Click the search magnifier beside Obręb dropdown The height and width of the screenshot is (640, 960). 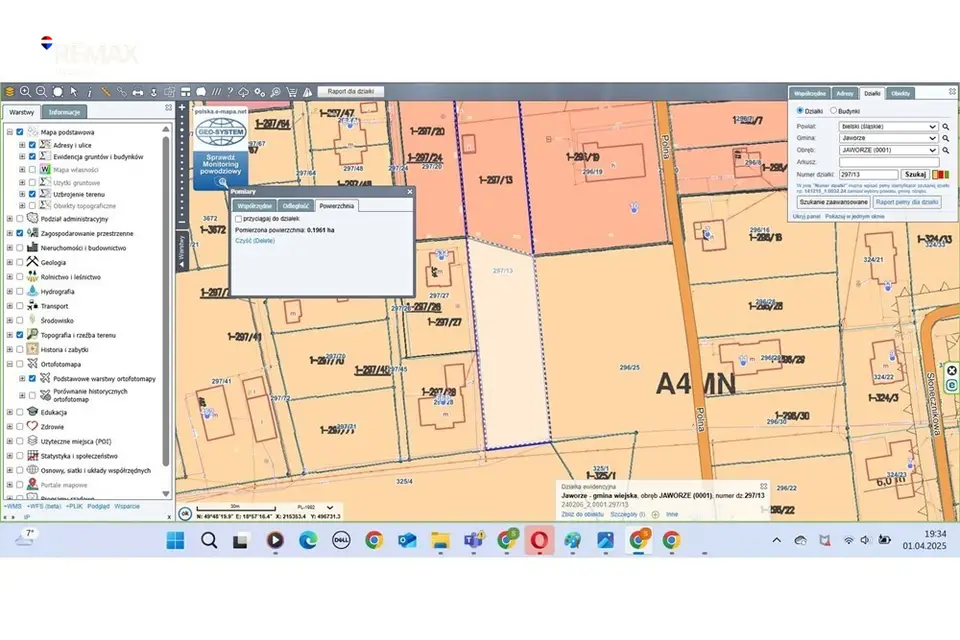[946, 150]
